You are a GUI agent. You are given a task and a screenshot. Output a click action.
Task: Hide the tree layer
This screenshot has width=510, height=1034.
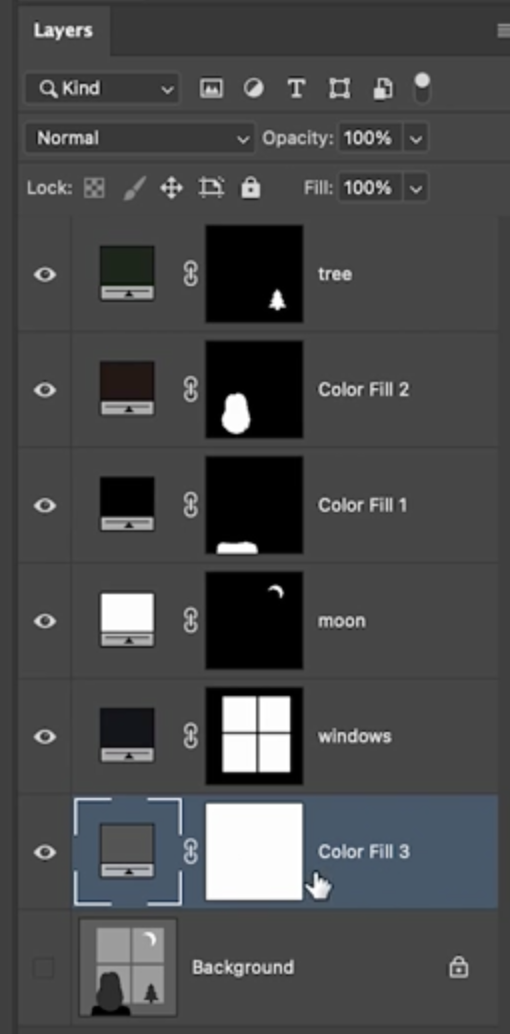(x=45, y=274)
